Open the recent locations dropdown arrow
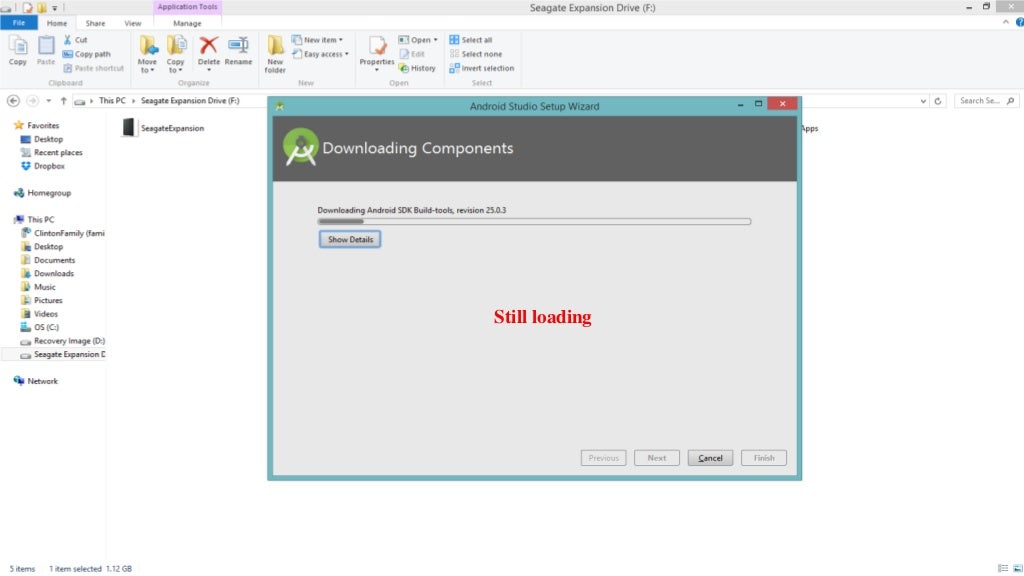 tap(48, 101)
